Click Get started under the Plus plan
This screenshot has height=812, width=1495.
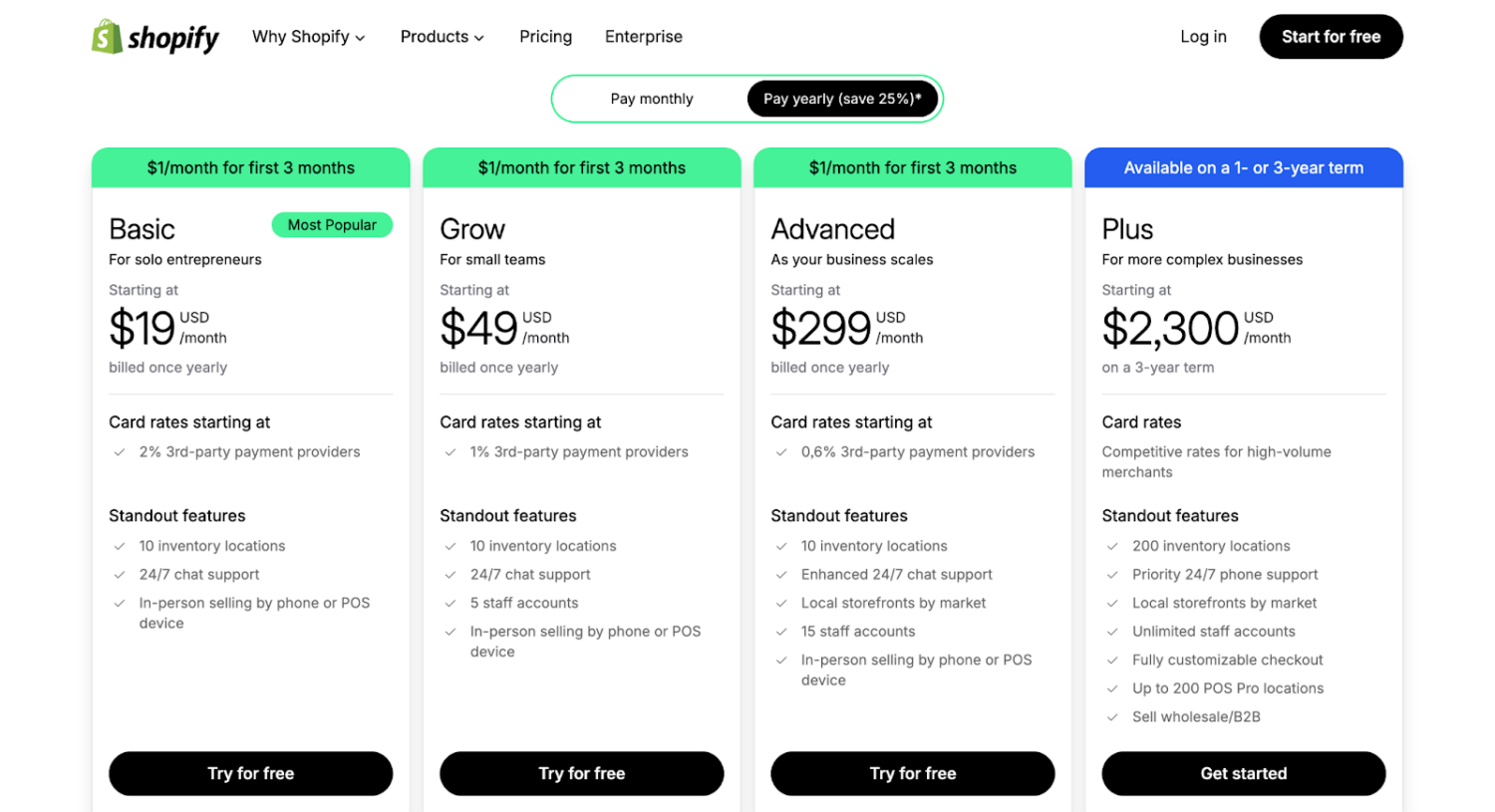[x=1243, y=773]
